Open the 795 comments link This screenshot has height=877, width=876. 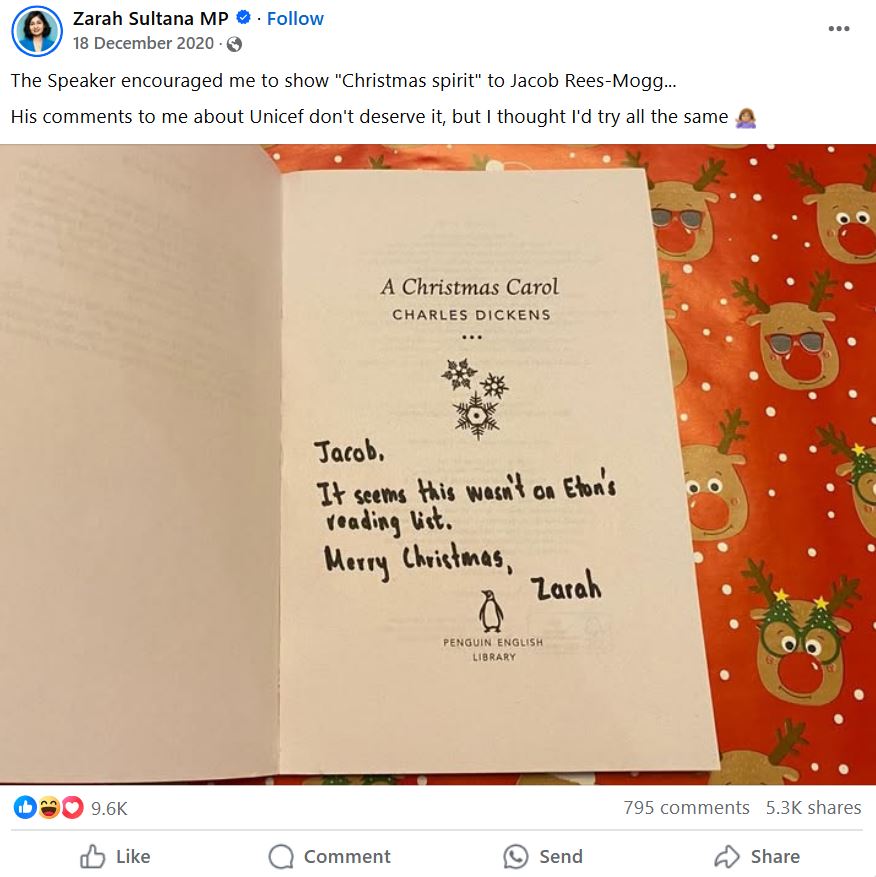point(686,808)
